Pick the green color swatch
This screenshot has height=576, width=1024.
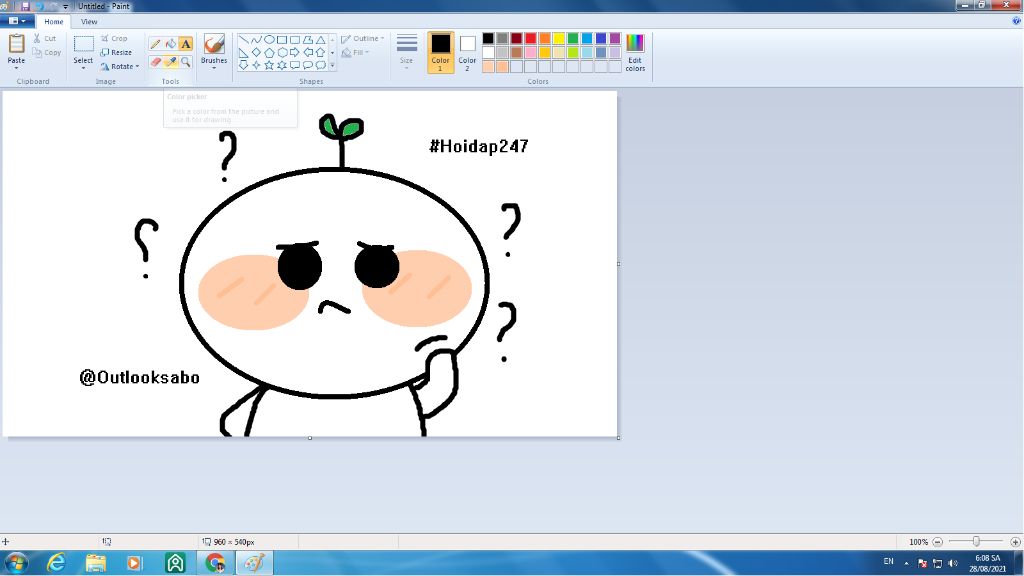pyautogui.click(x=573, y=39)
